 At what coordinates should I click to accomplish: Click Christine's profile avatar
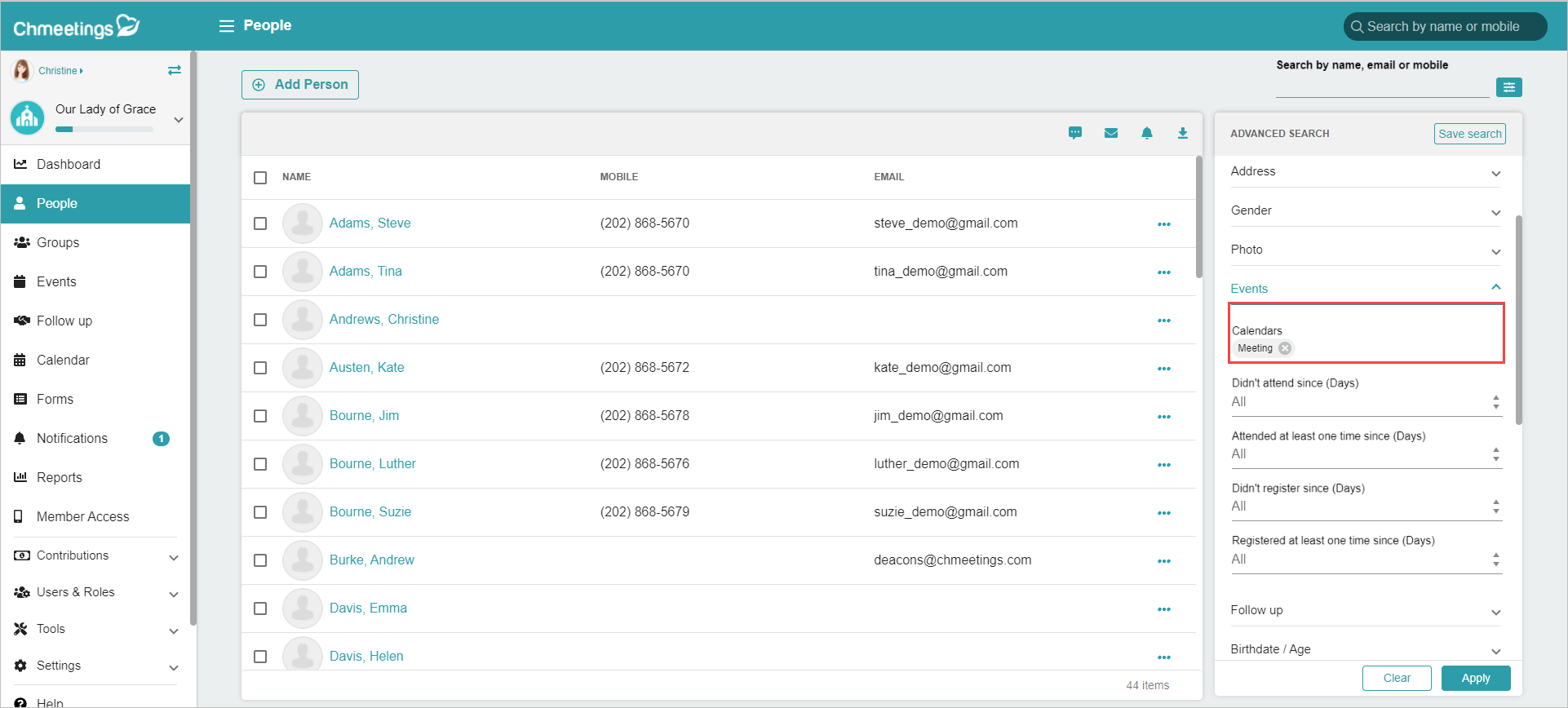[x=22, y=71]
